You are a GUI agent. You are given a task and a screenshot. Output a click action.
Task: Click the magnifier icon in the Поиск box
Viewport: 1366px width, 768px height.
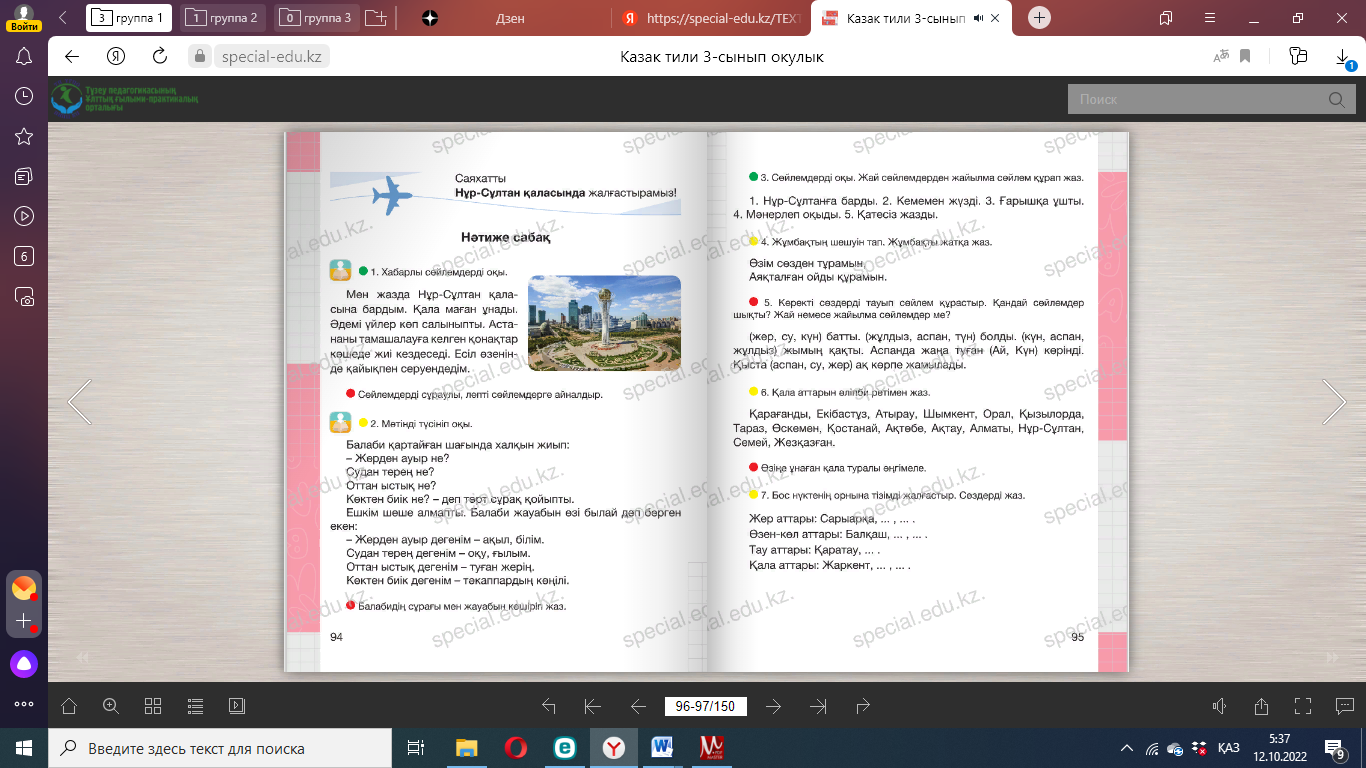tap(1336, 100)
